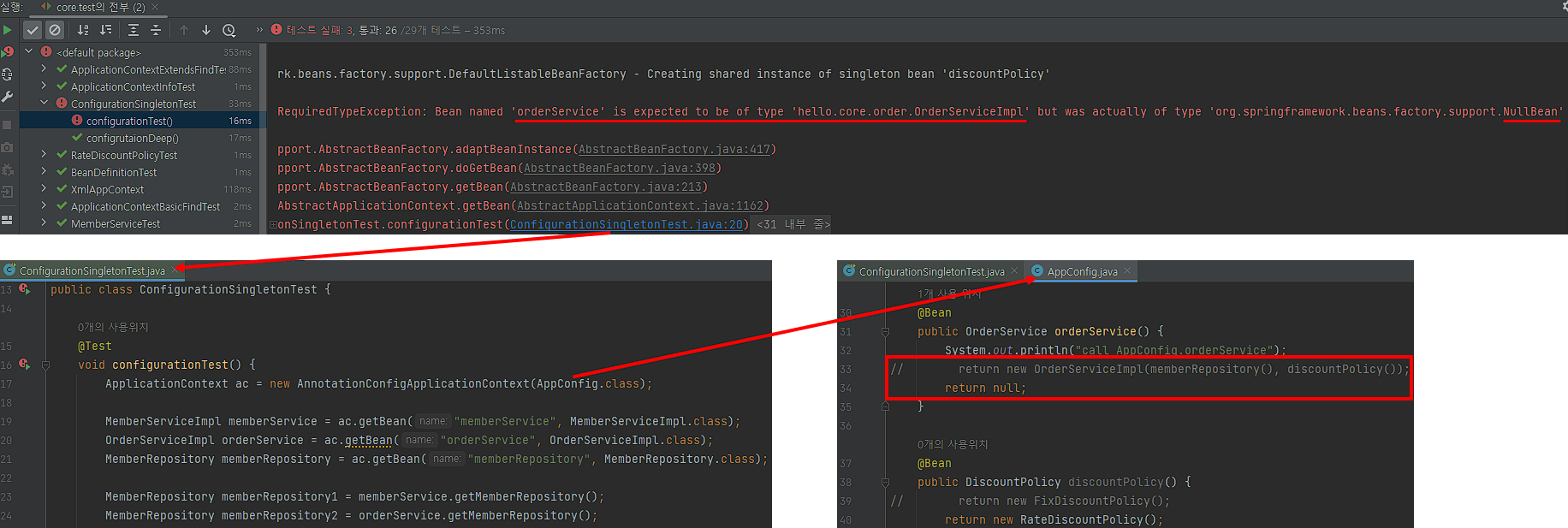The width and height of the screenshot is (1568, 528).
Task: Select configurationTest() failed test row
Action: [141, 121]
